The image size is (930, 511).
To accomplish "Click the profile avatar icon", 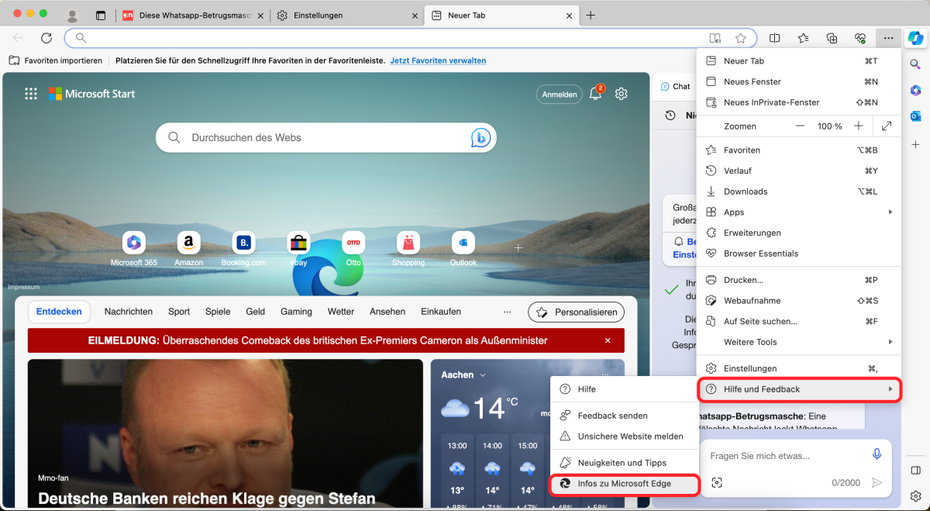I will (x=72, y=15).
